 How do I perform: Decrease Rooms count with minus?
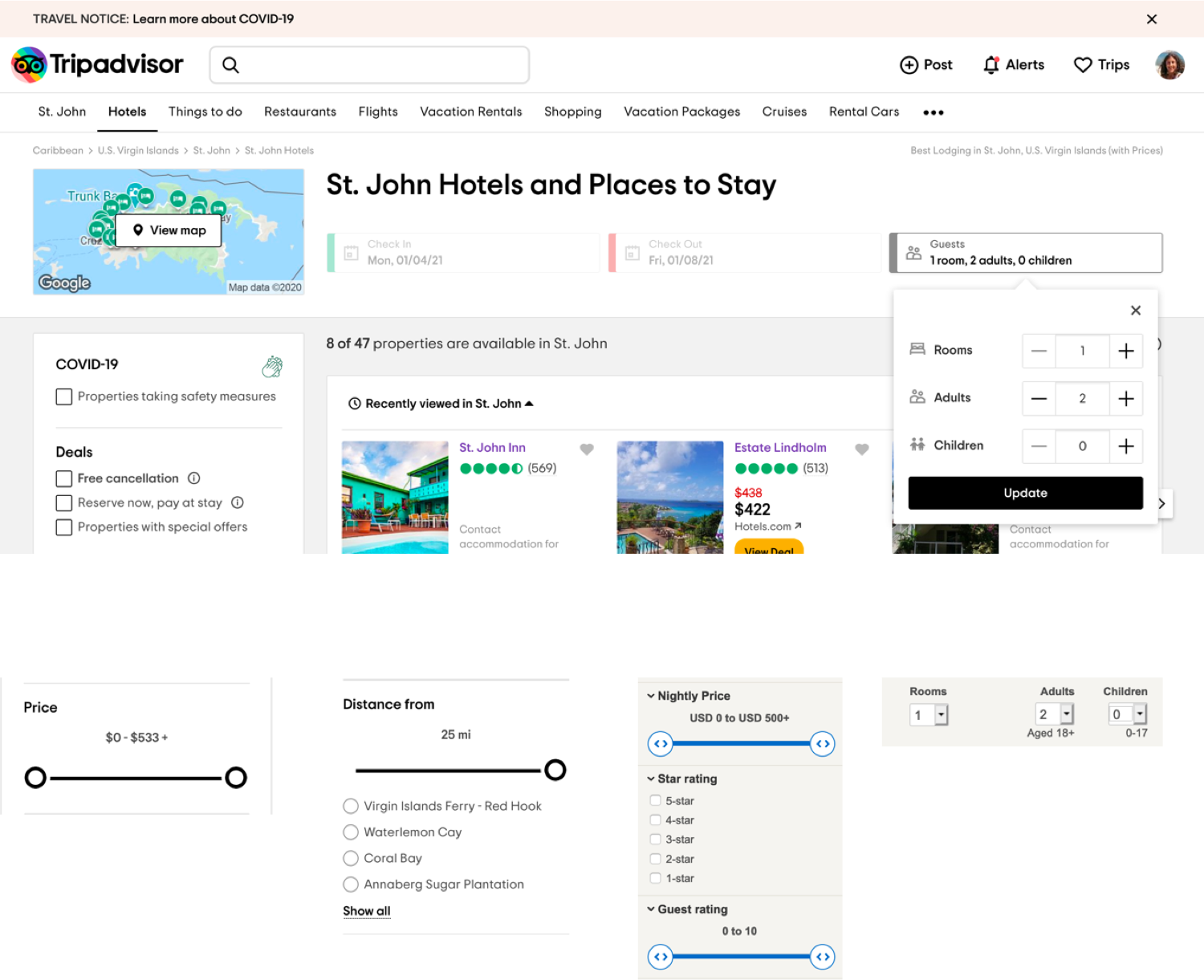click(x=1039, y=351)
